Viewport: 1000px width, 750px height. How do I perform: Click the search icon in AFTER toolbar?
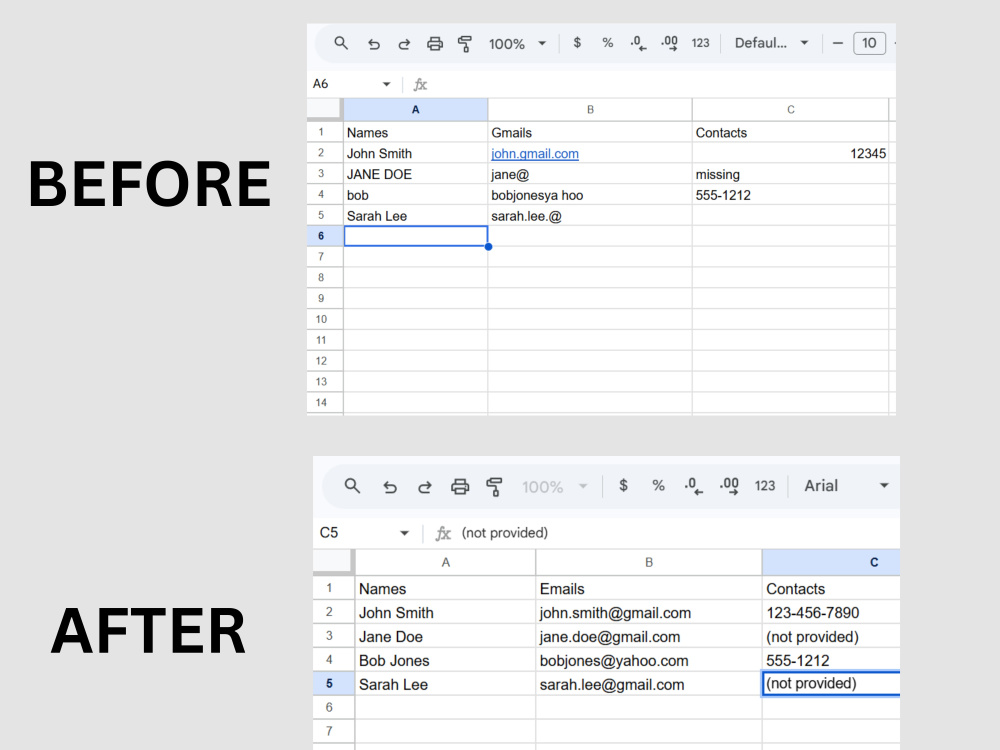[352, 486]
